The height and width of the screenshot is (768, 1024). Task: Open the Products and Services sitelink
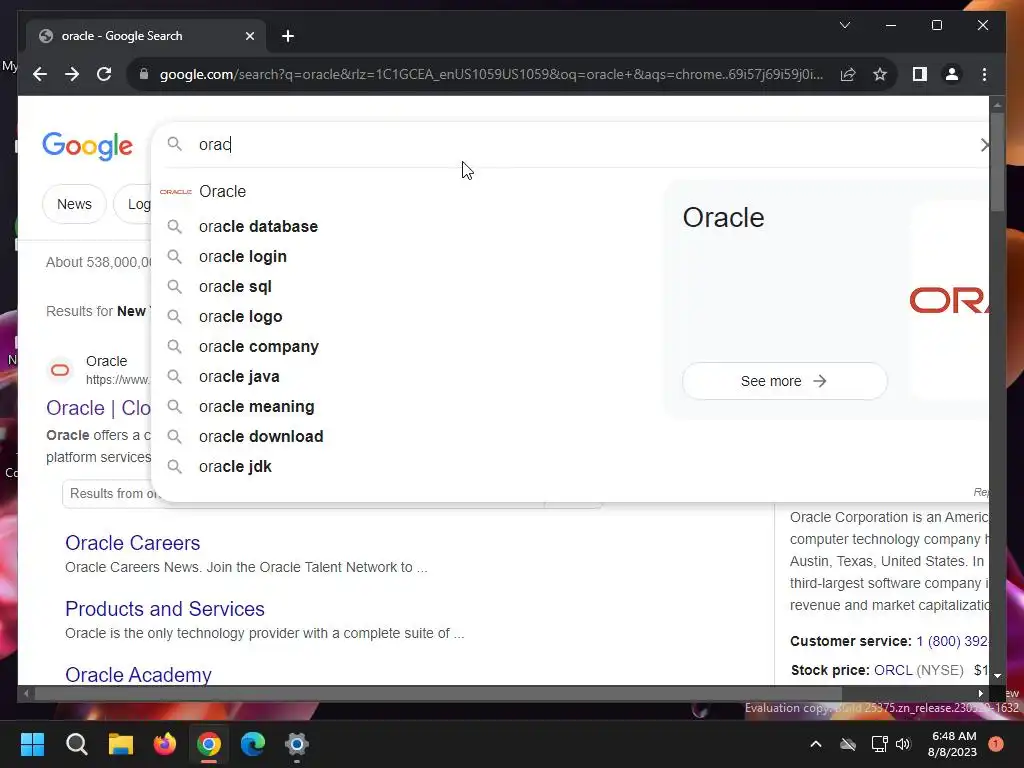(x=165, y=609)
